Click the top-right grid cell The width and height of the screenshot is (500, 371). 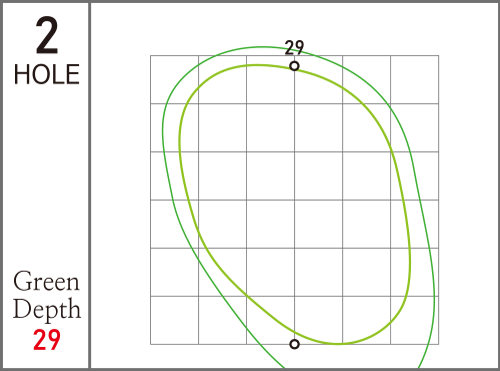click(x=414, y=79)
